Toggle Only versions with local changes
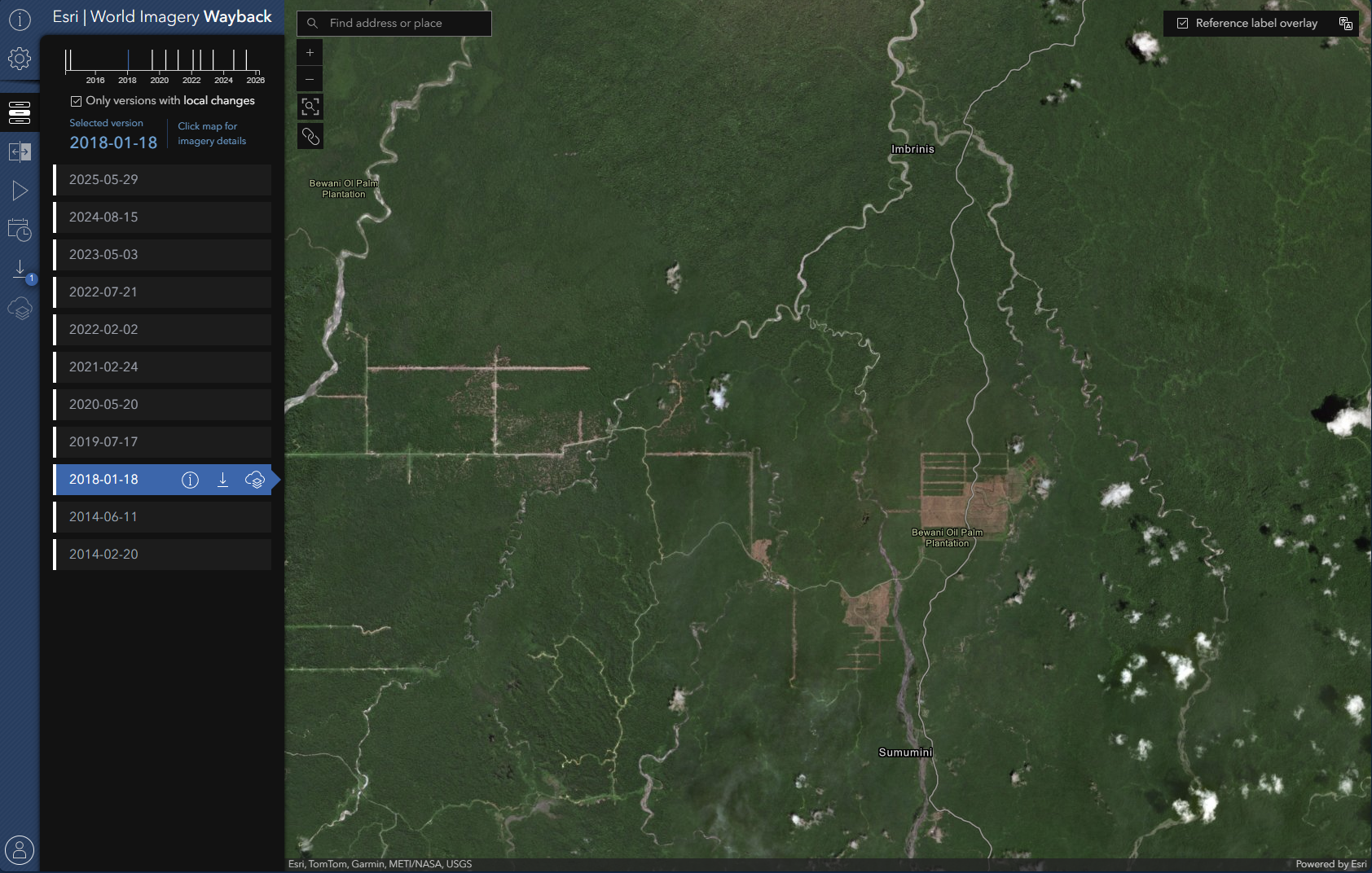The height and width of the screenshot is (873, 1372). pos(76,100)
